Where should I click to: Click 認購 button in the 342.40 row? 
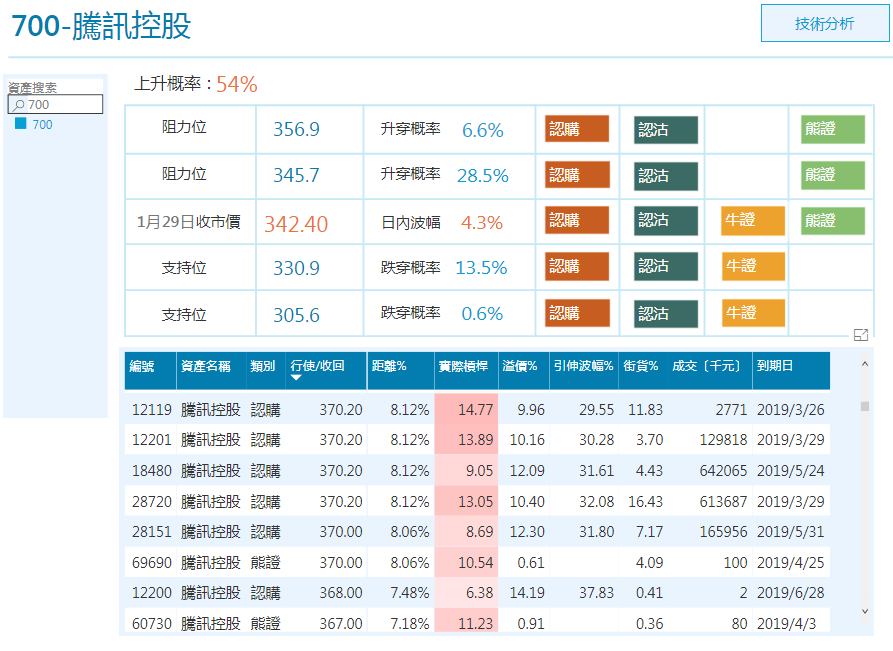(x=577, y=220)
